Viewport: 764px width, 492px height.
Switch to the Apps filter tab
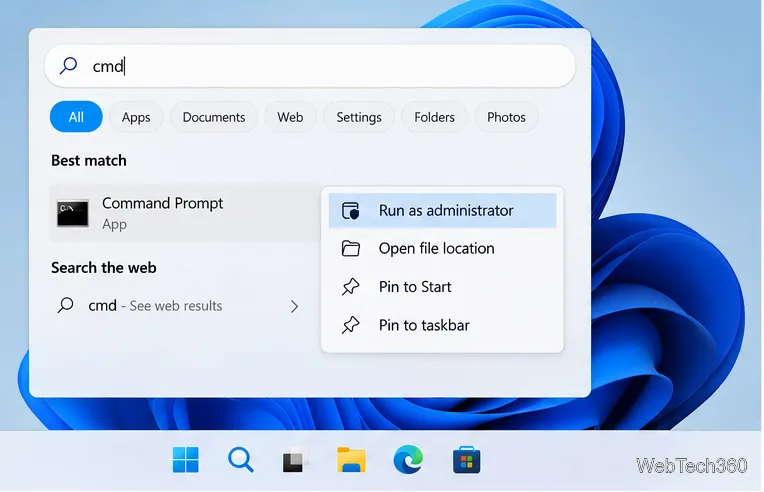(136, 117)
